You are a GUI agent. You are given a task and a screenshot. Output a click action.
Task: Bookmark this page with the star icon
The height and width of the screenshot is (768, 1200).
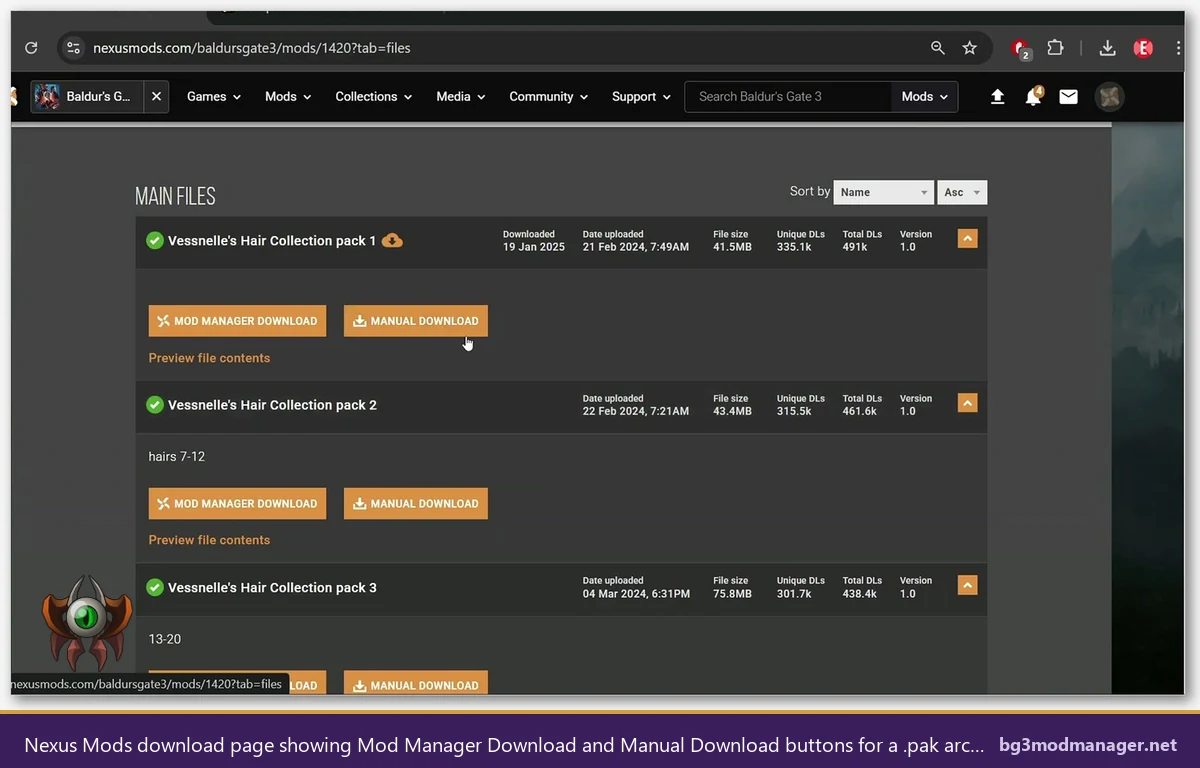(x=969, y=48)
